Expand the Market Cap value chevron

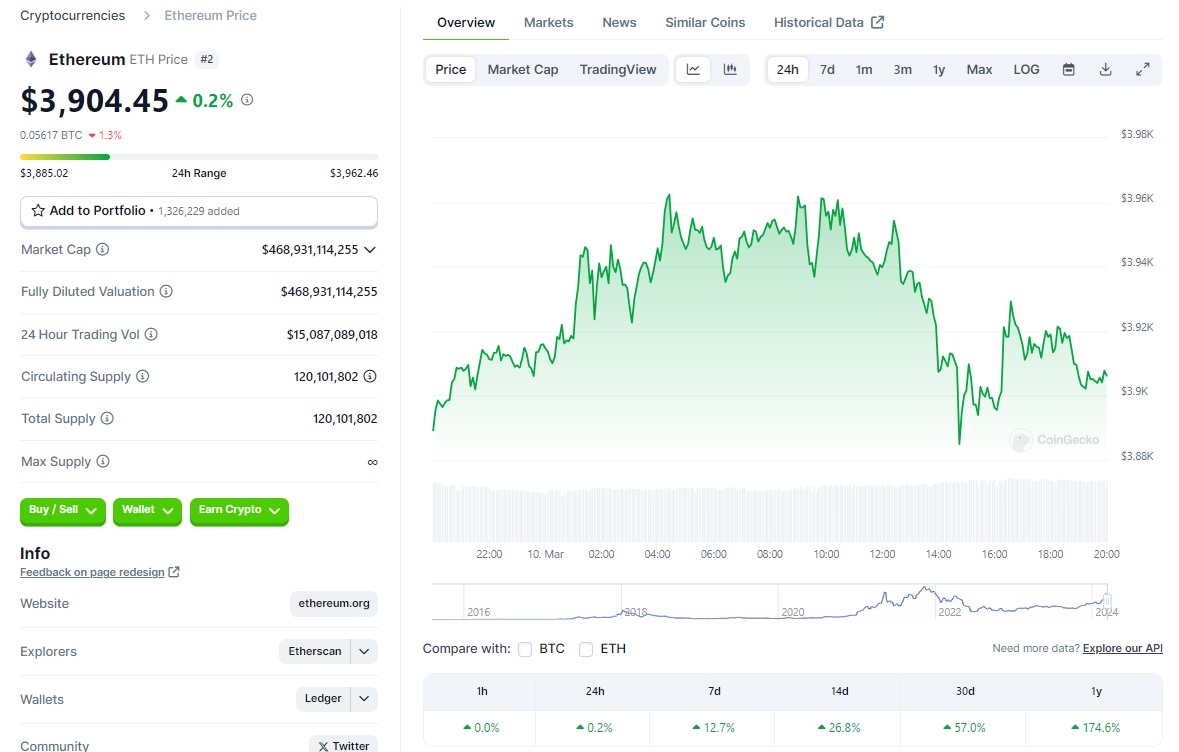point(370,250)
